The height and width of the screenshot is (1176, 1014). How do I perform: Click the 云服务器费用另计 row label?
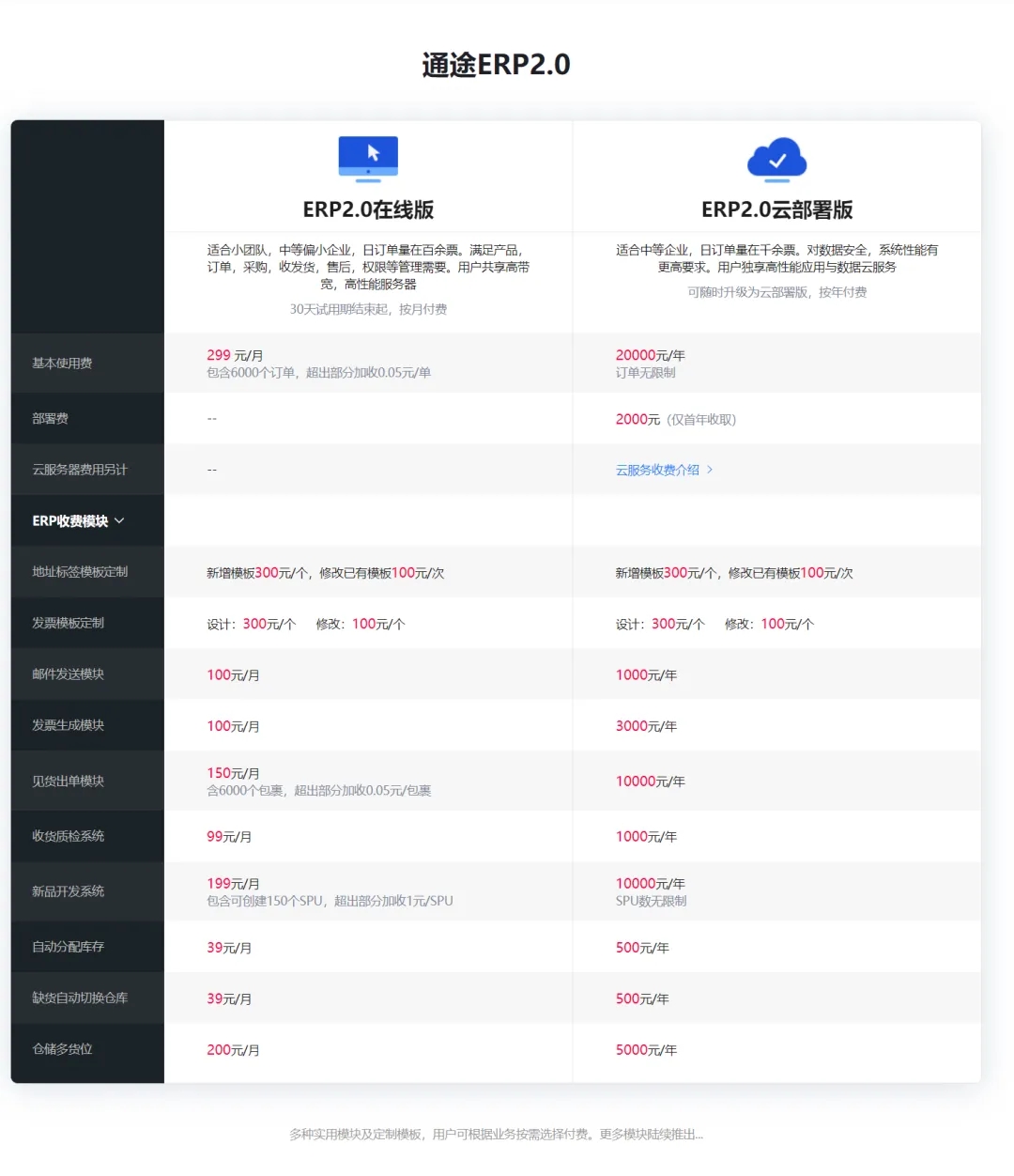click(80, 469)
